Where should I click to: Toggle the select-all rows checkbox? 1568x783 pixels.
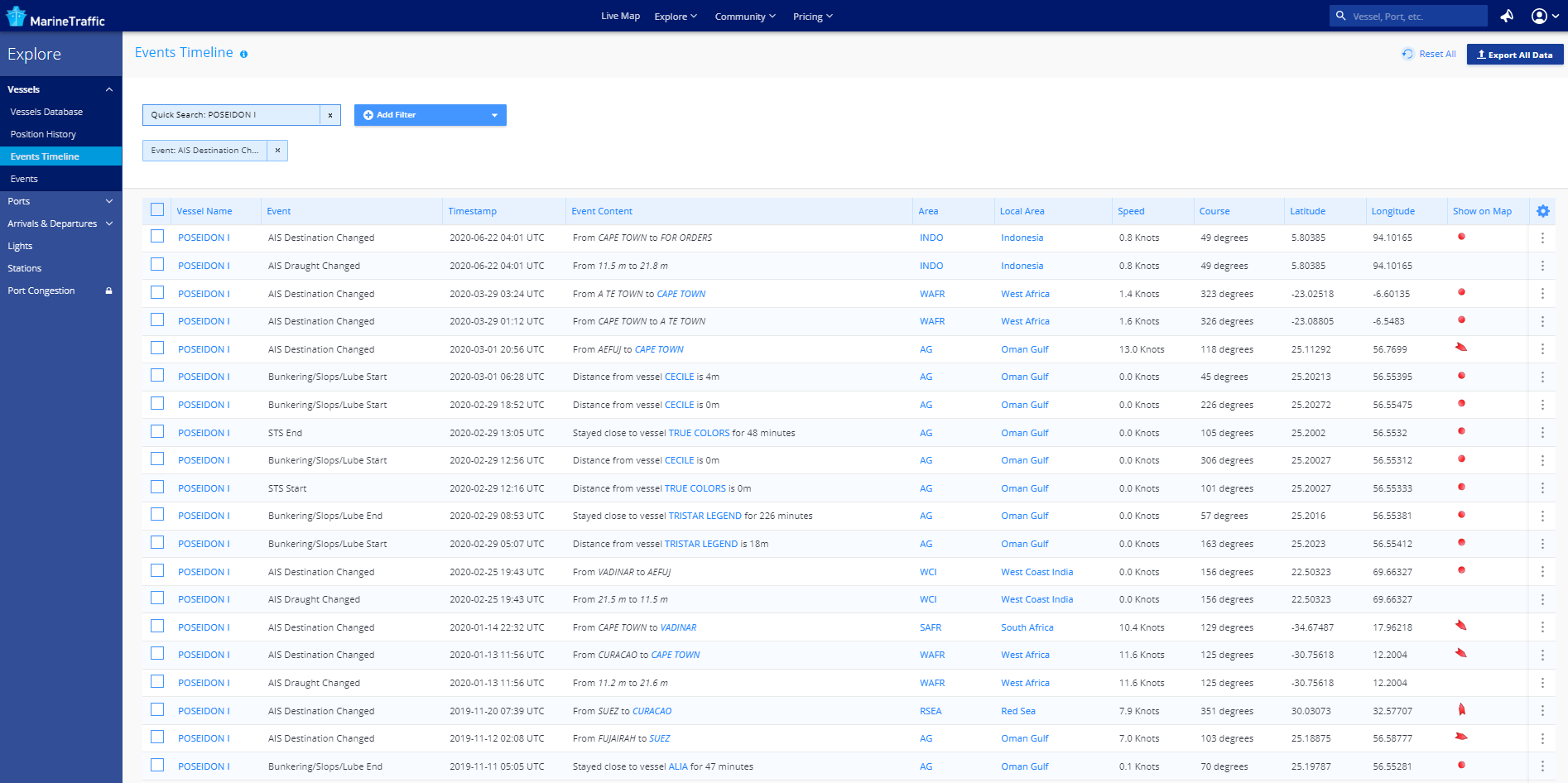[157, 210]
